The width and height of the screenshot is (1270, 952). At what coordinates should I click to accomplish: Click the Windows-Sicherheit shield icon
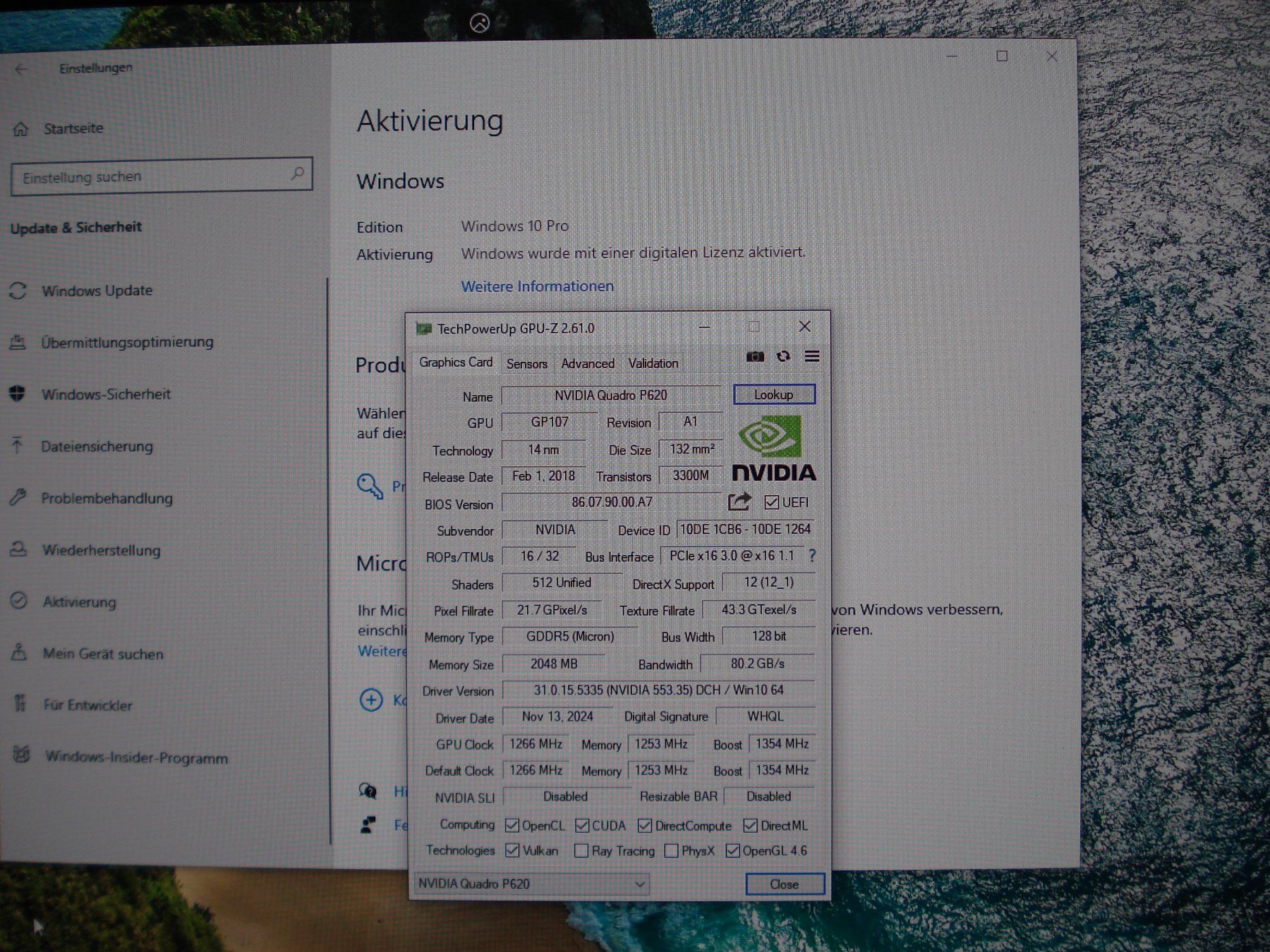tap(18, 394)
